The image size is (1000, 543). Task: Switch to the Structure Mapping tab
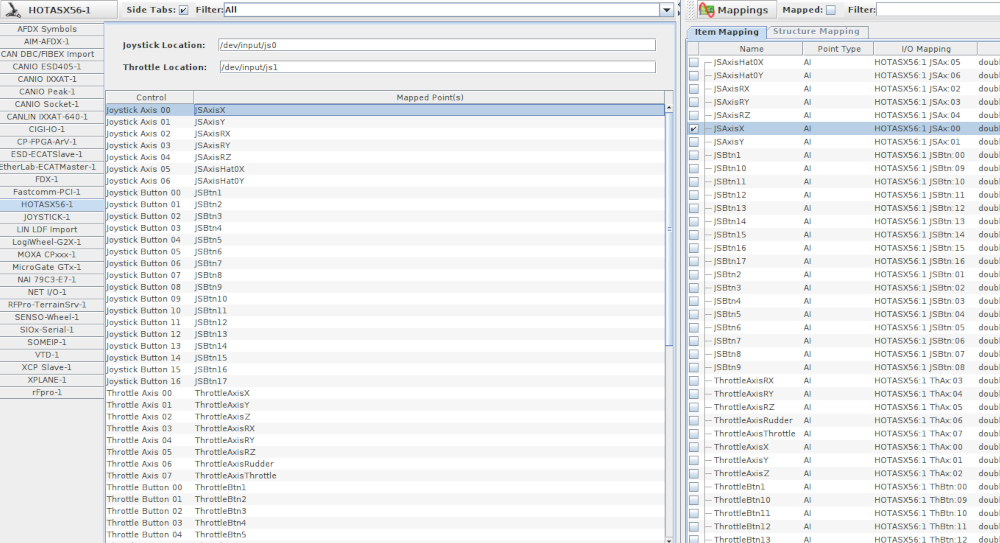point(816,31)
